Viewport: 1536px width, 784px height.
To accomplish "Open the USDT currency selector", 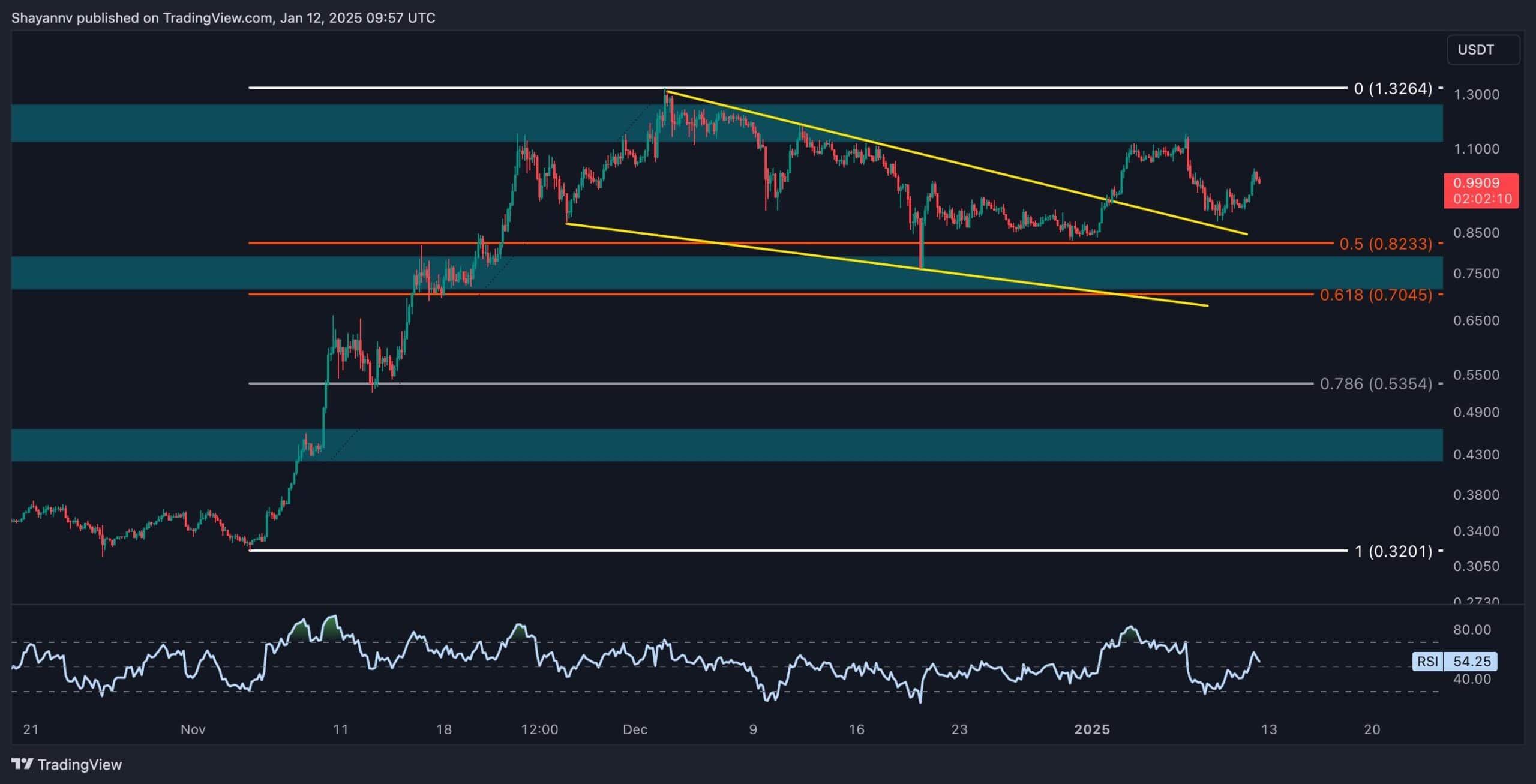I will click(x=1483, y=49).
